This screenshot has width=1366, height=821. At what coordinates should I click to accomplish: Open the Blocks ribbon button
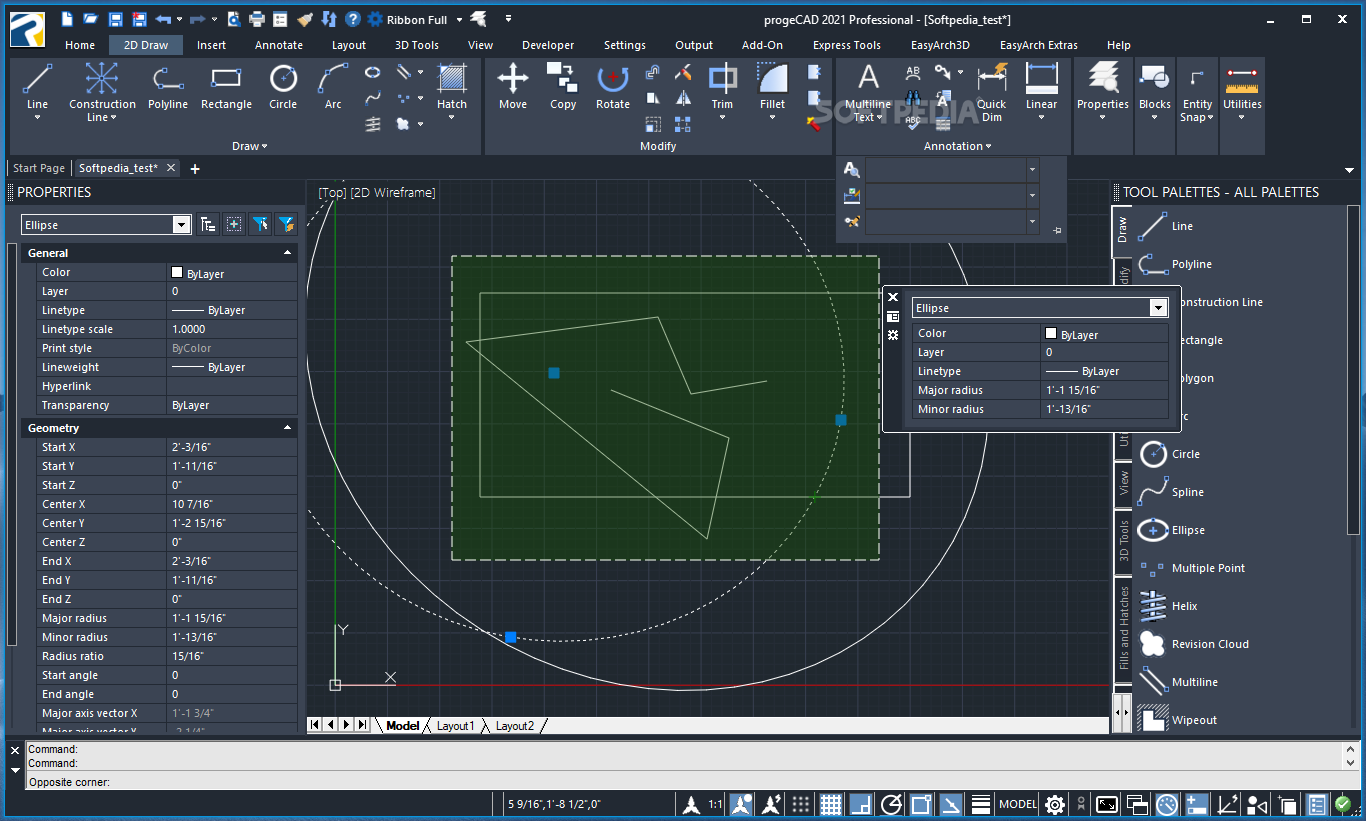point(1154,90)
